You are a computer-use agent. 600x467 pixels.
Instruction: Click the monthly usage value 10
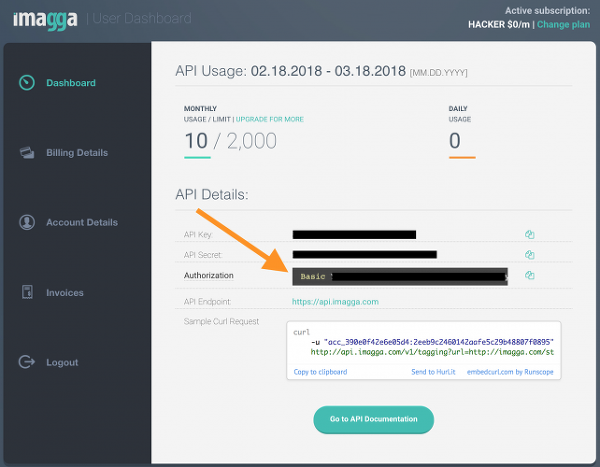[196, 141]
